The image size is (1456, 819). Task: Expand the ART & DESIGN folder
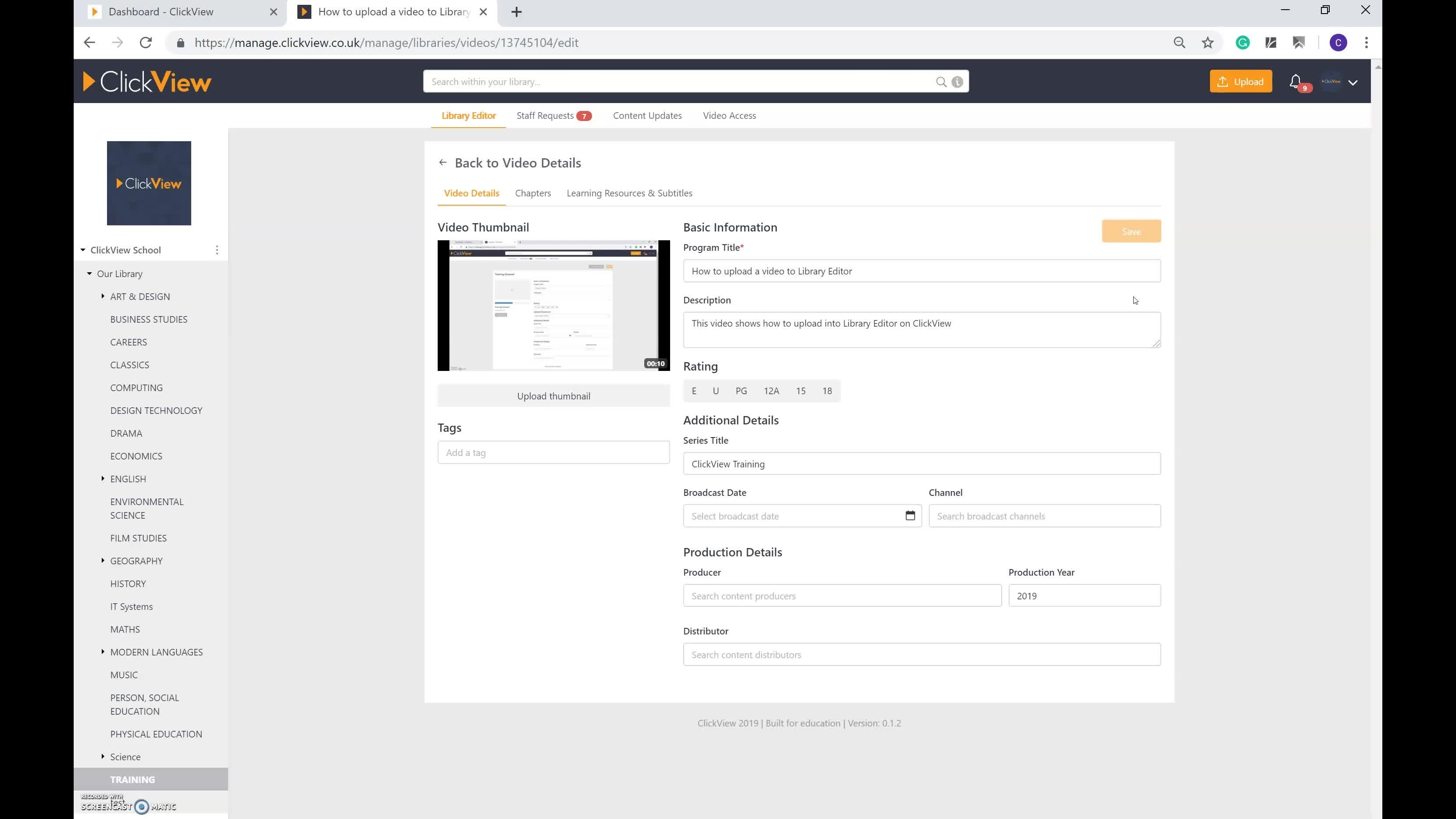click(x=103, y=296)
